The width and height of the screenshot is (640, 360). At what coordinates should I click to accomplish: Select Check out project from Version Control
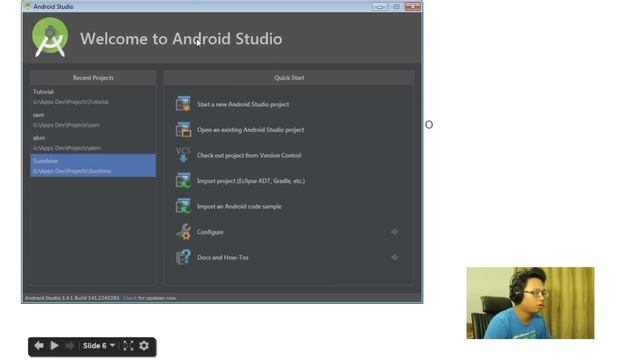click(x=249, y=156)
